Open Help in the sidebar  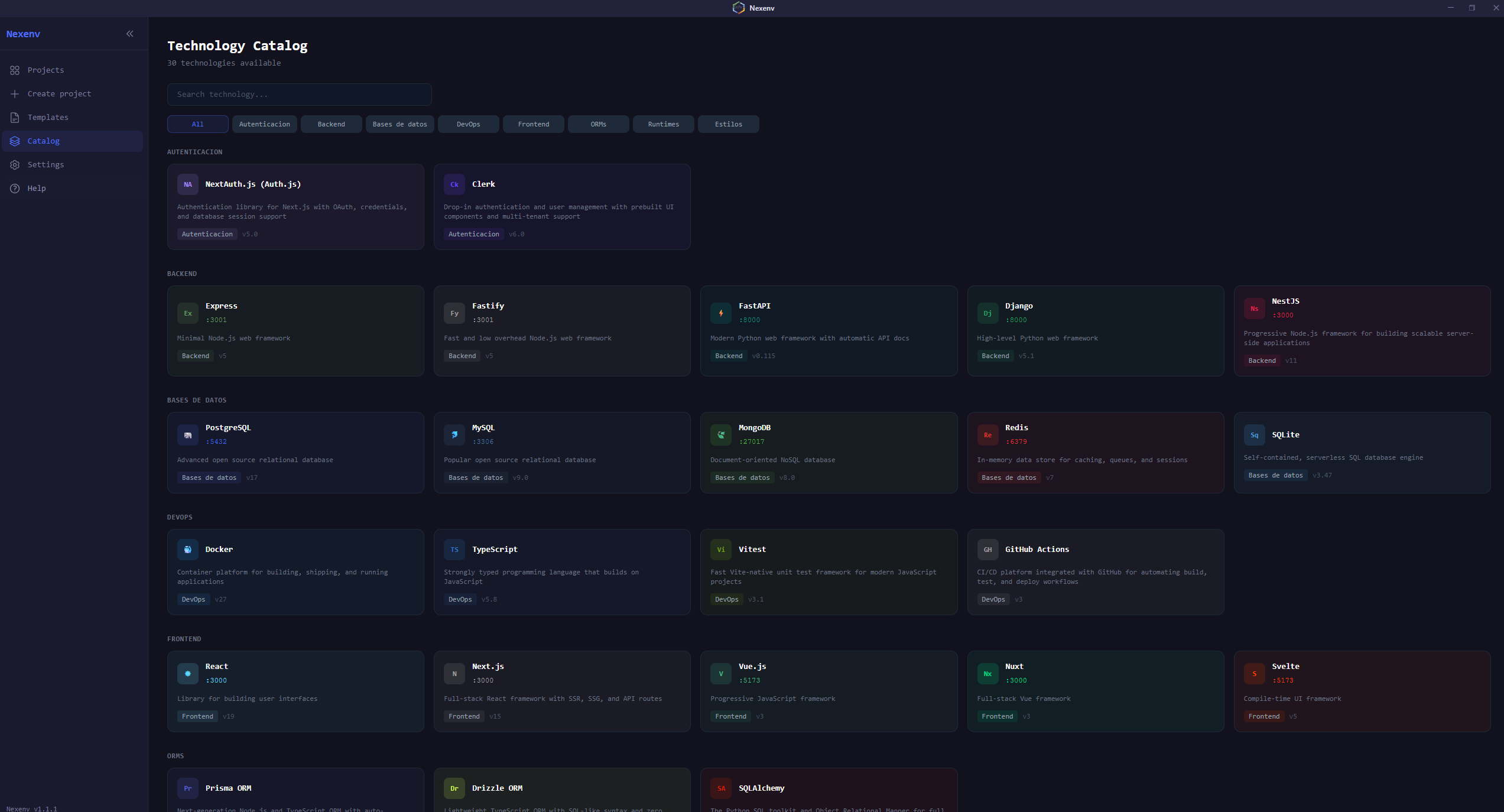pos(73,189)
